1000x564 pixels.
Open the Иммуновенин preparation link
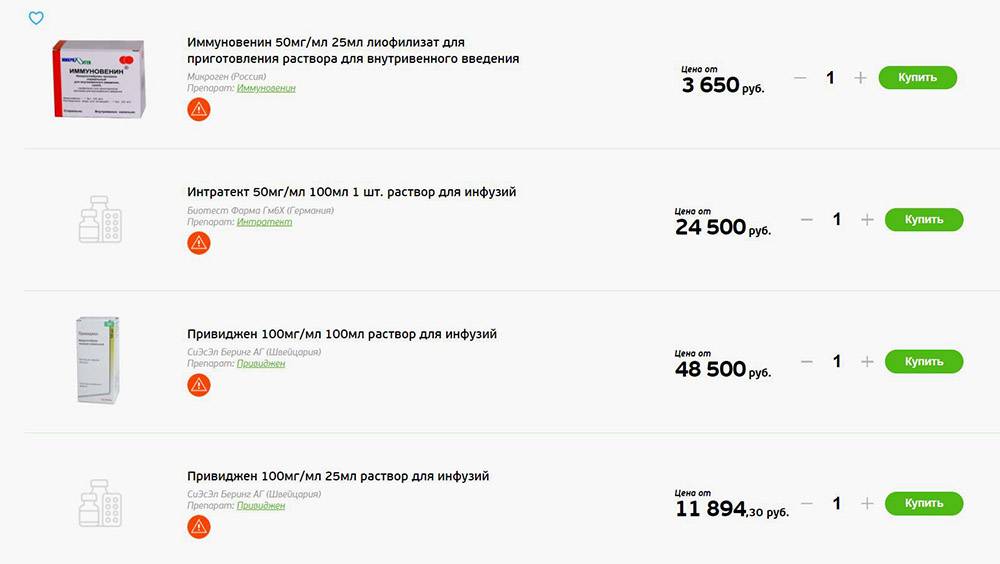pos(266,88)
